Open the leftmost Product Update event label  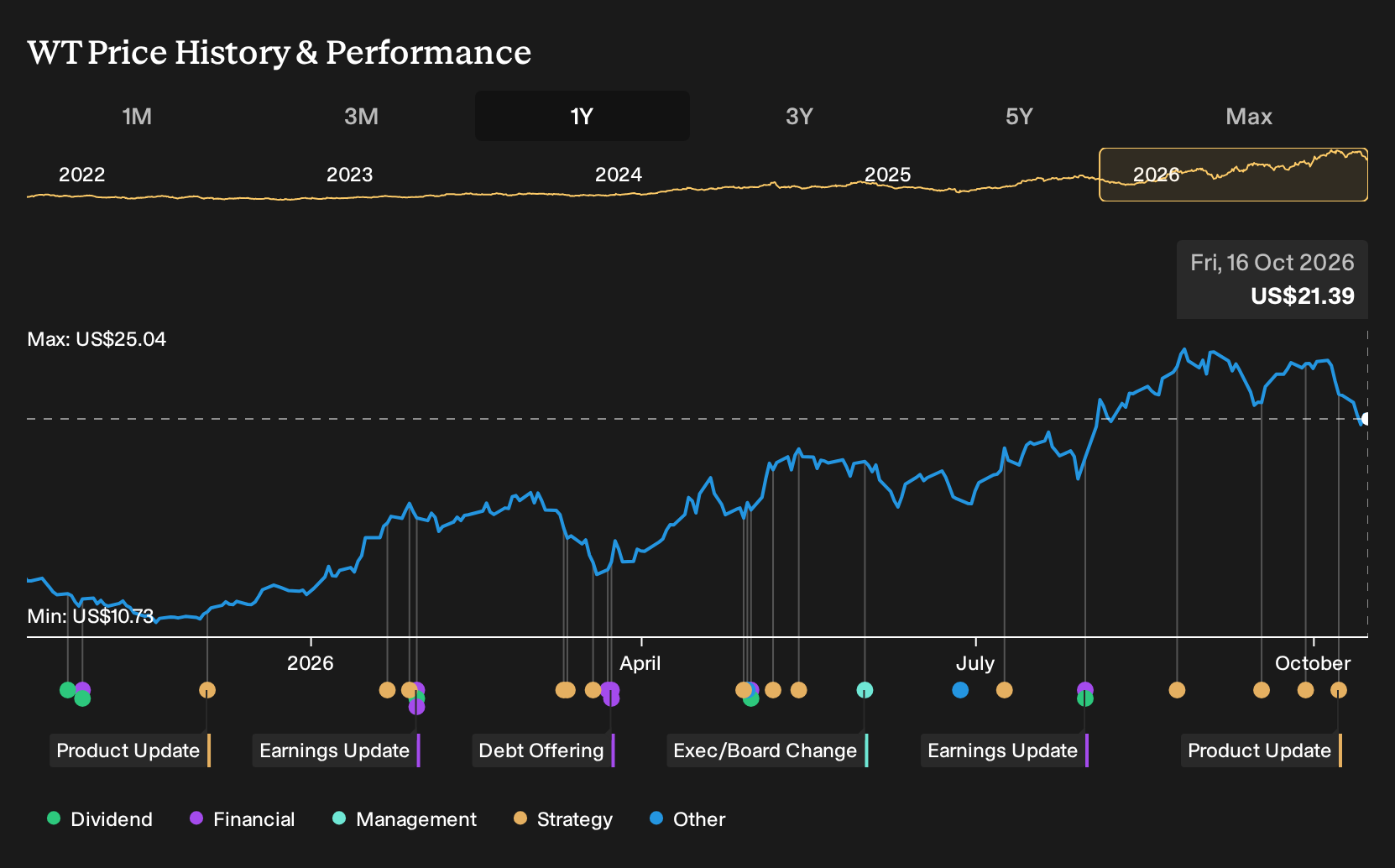tap(130, 750)
